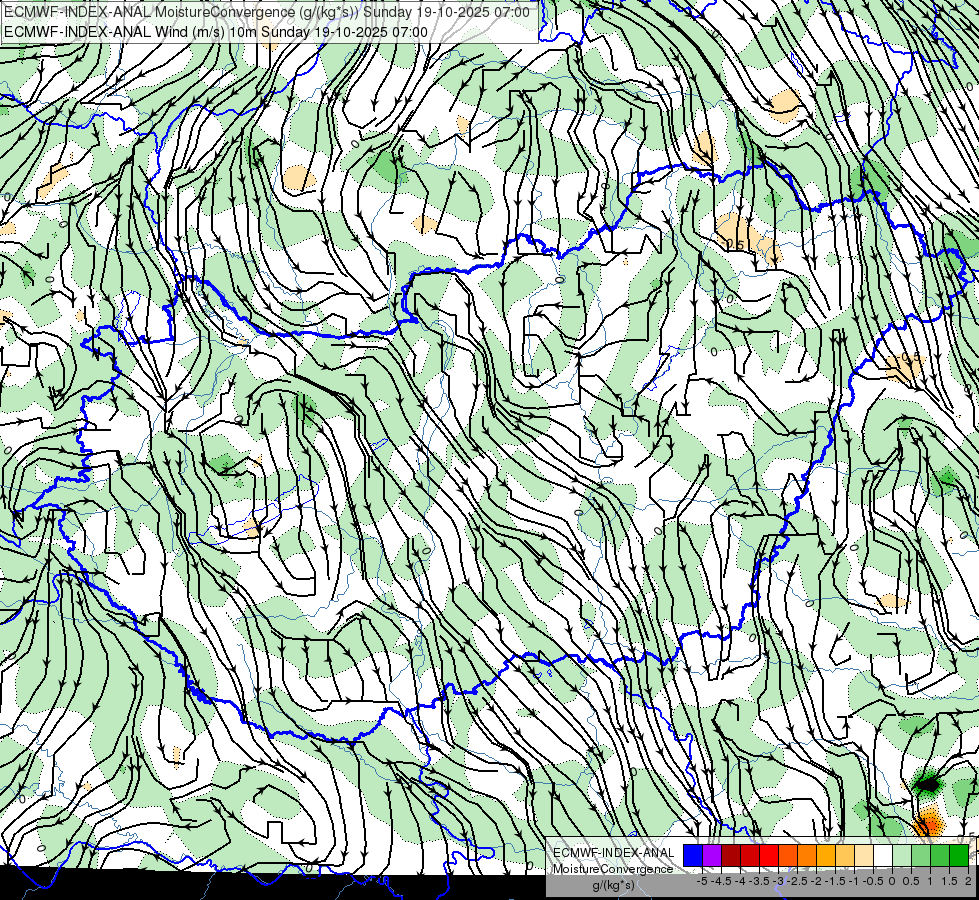Select the pale peach -1 to -0.5 swatch
Screen dimensions: 979x900
[864, 856]
